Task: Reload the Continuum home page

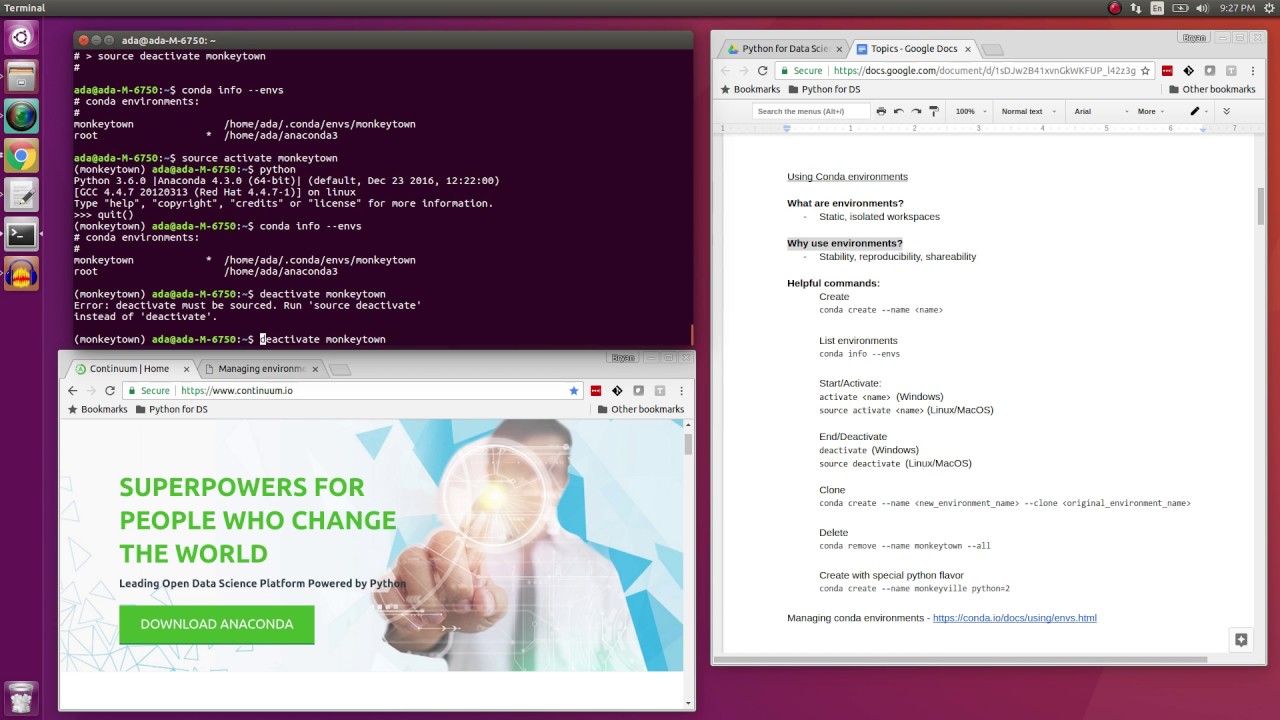Action: [x=110, y=391]
